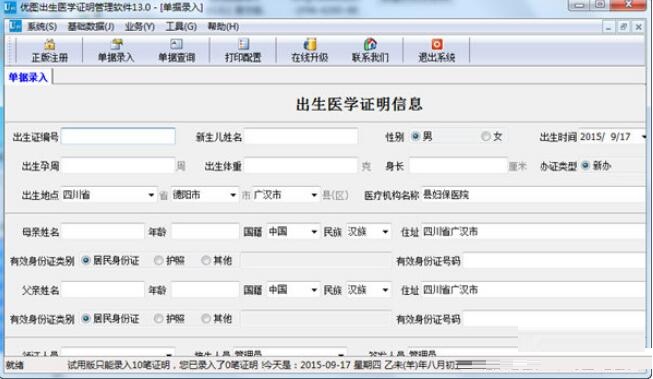Click the mother's 有效身份证号码 field
This screenshot has width=653, height=379.
(554, 261)
